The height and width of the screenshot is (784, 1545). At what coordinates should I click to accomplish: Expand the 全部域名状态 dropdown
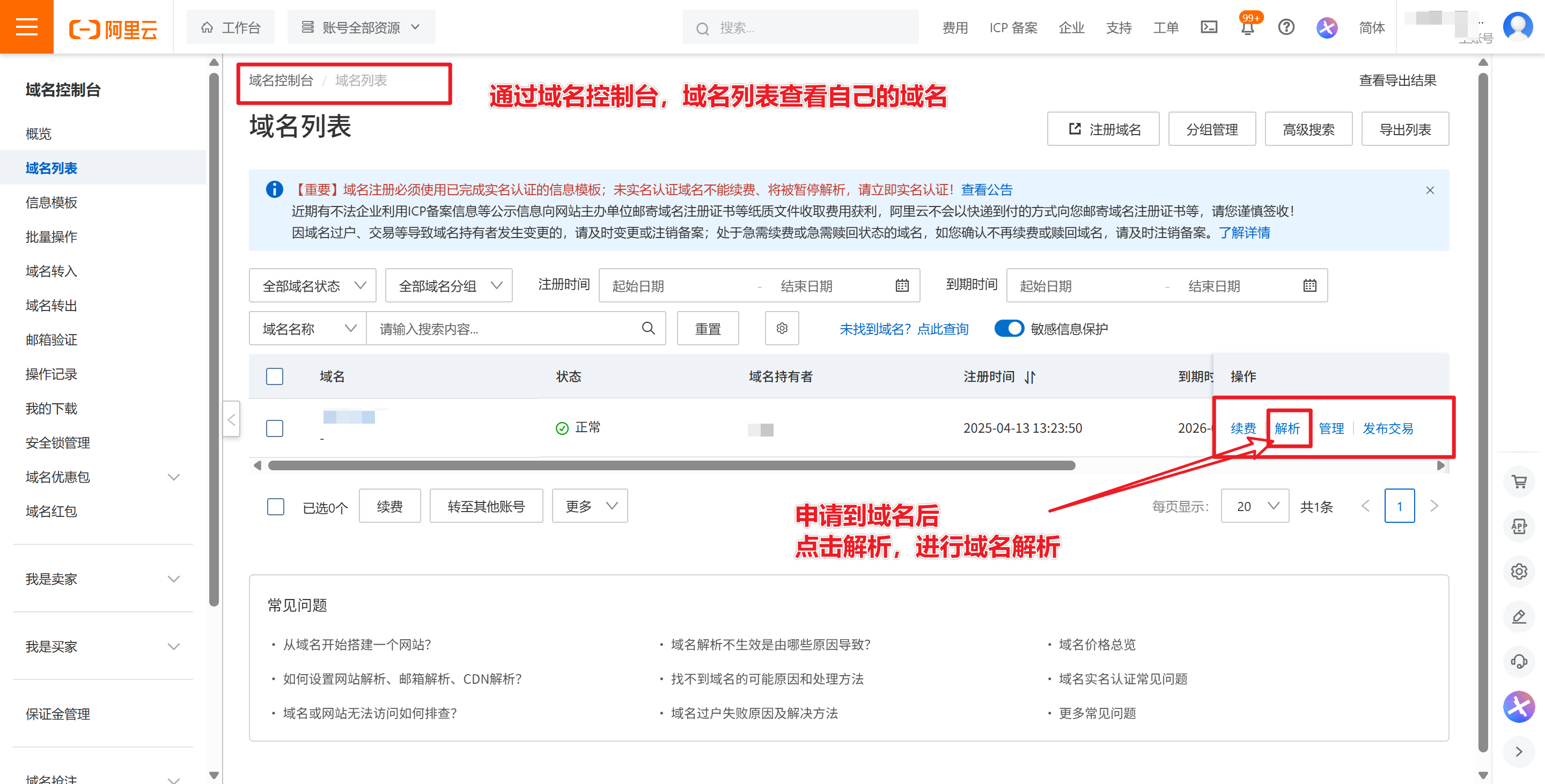coord(312,286)
